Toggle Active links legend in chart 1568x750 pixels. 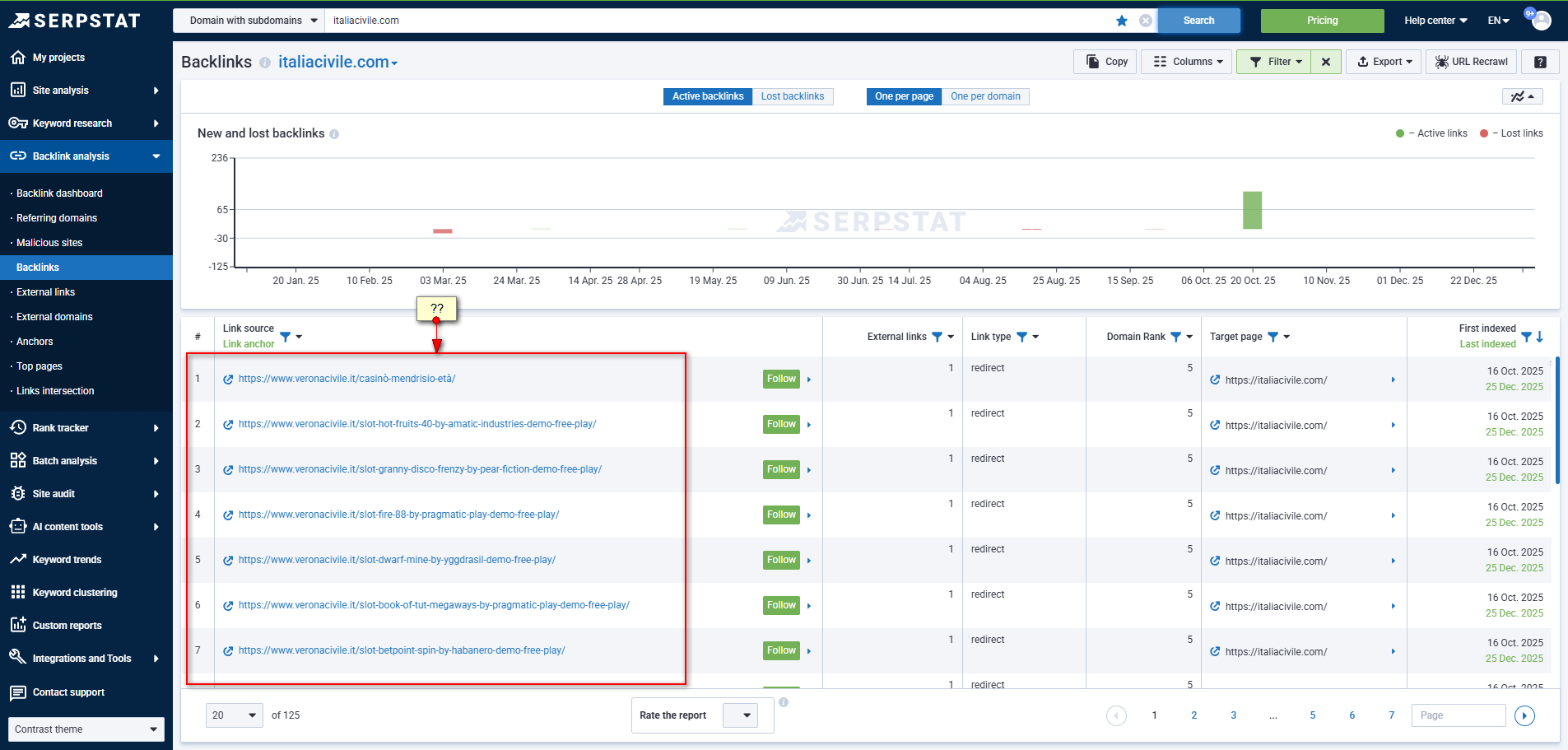click(x=1432, y=133)
